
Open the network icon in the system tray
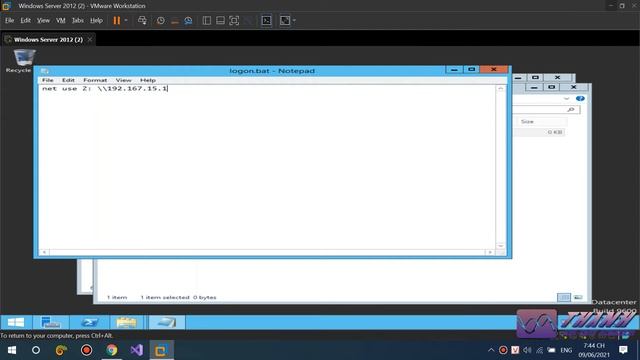click(539, 350)
